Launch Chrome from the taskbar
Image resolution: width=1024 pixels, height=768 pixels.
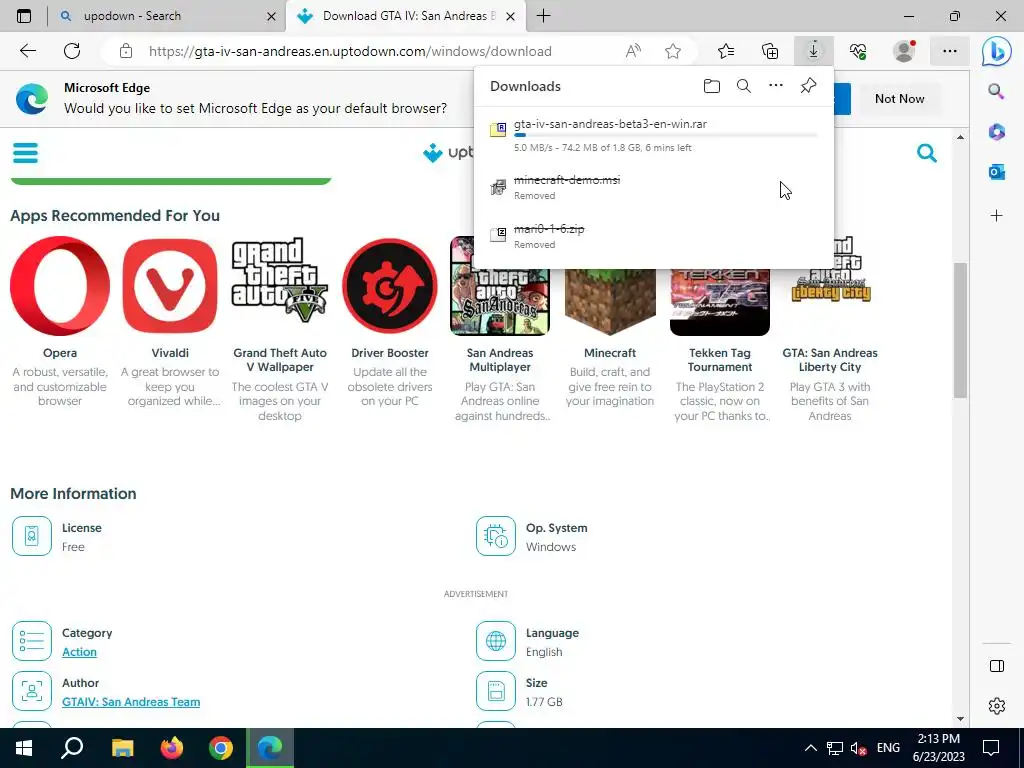tap(221, 748)
